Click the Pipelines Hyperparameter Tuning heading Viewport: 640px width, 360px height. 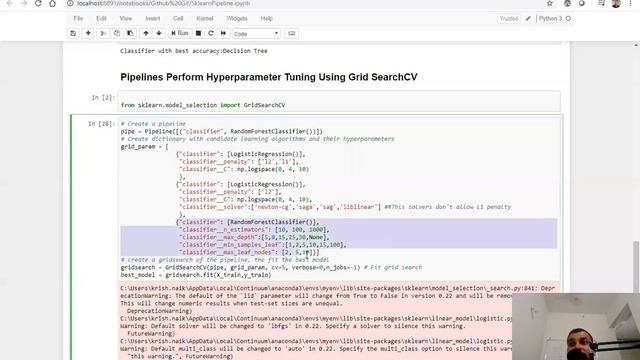click(x=269, y=77)
